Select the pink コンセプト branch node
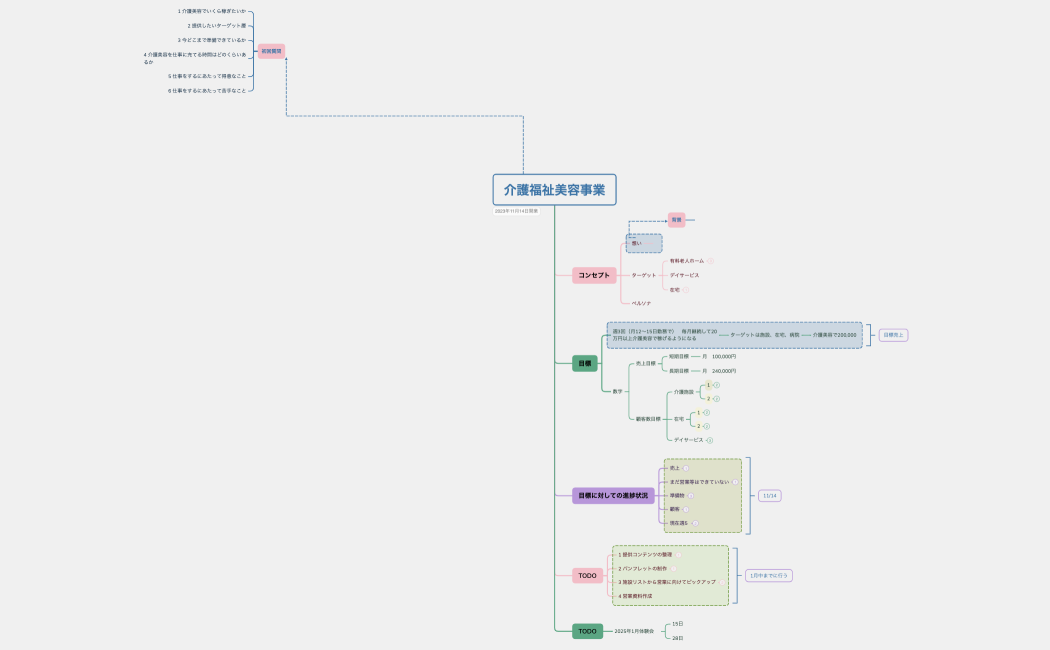 click(x=594, y=275)
